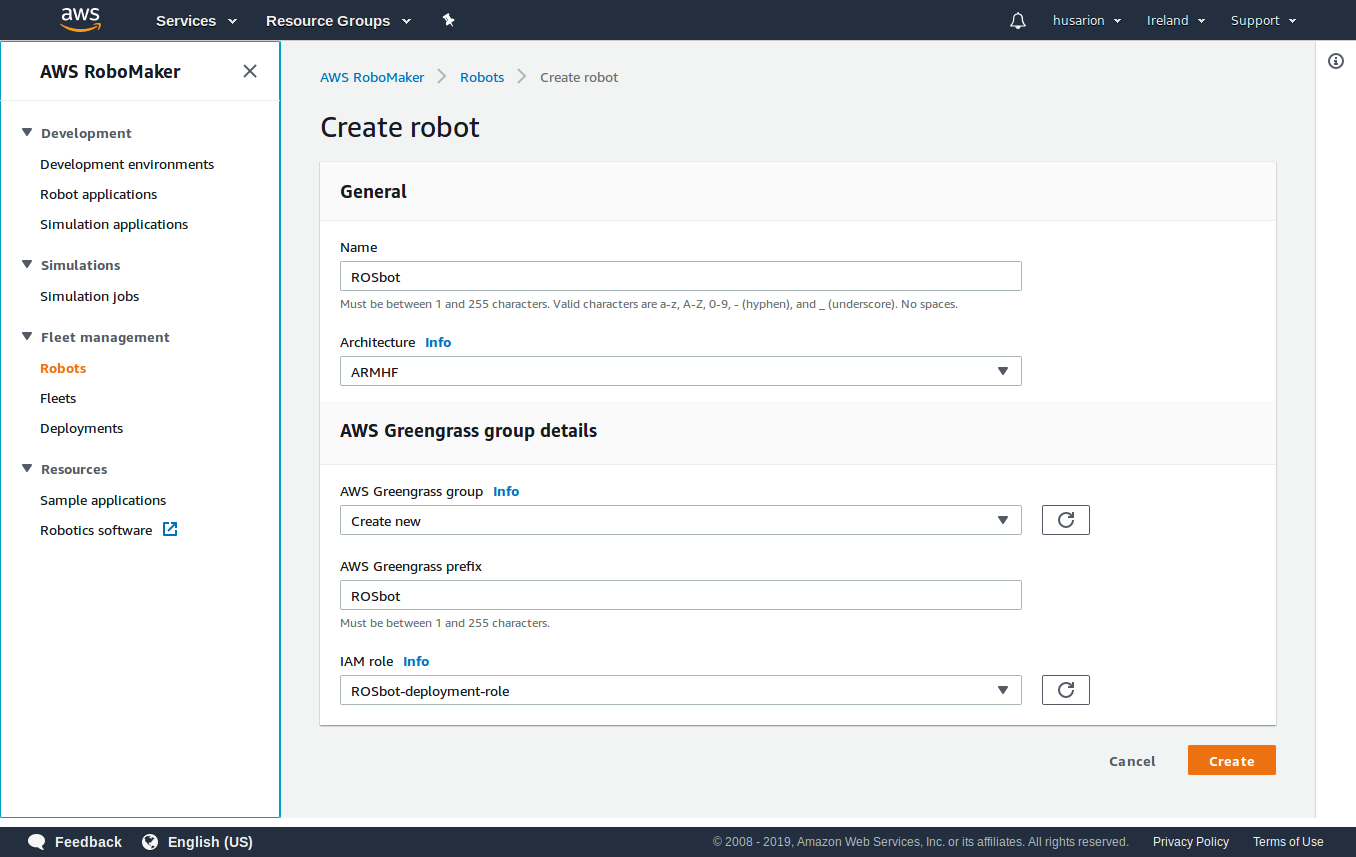Click the AWS Greengrass prefix field
This screenshot has width=1356, height=857.
tap(681, 595)
